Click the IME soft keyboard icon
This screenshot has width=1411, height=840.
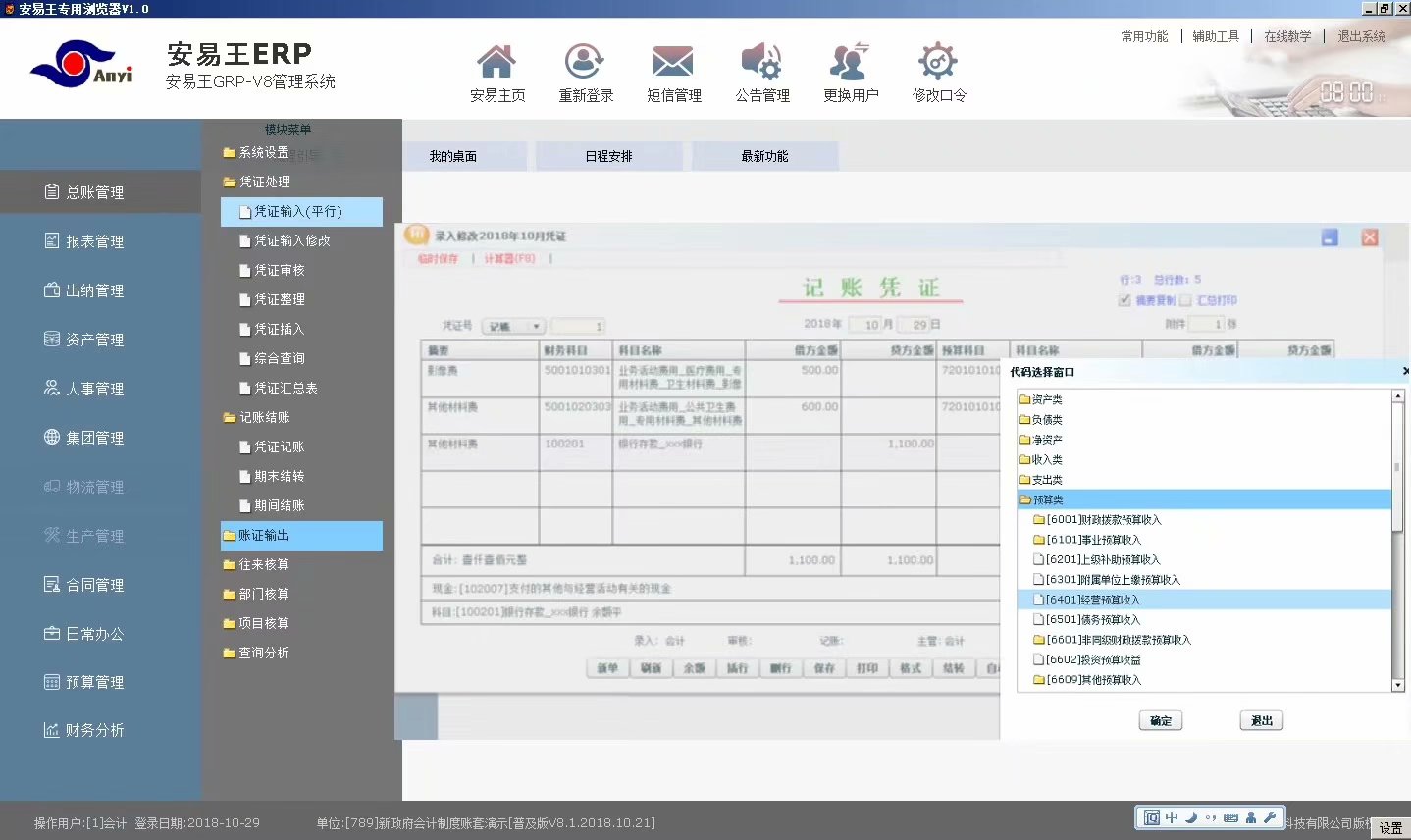tap(1230, 817)
